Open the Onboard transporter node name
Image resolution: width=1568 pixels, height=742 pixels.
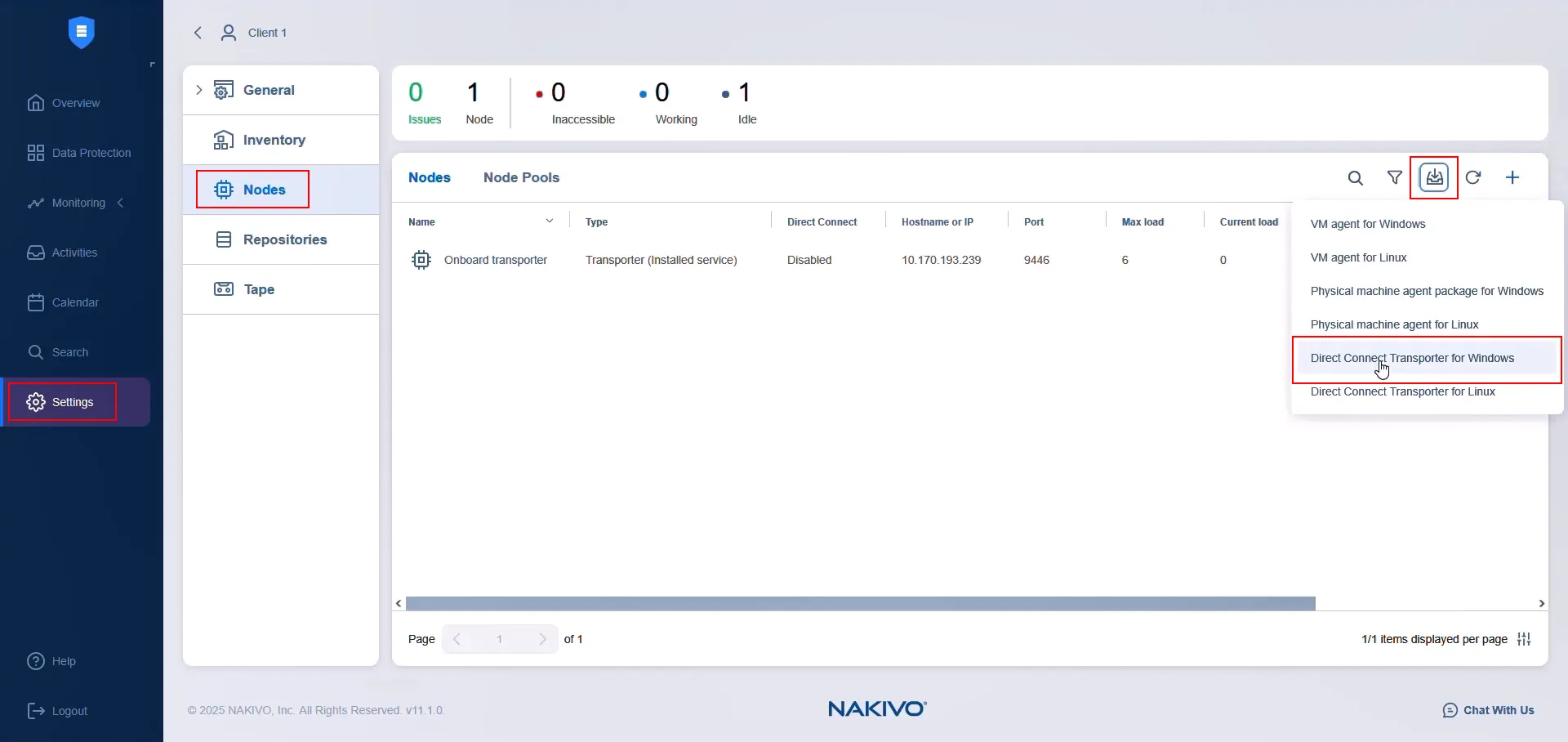point(496,260)
